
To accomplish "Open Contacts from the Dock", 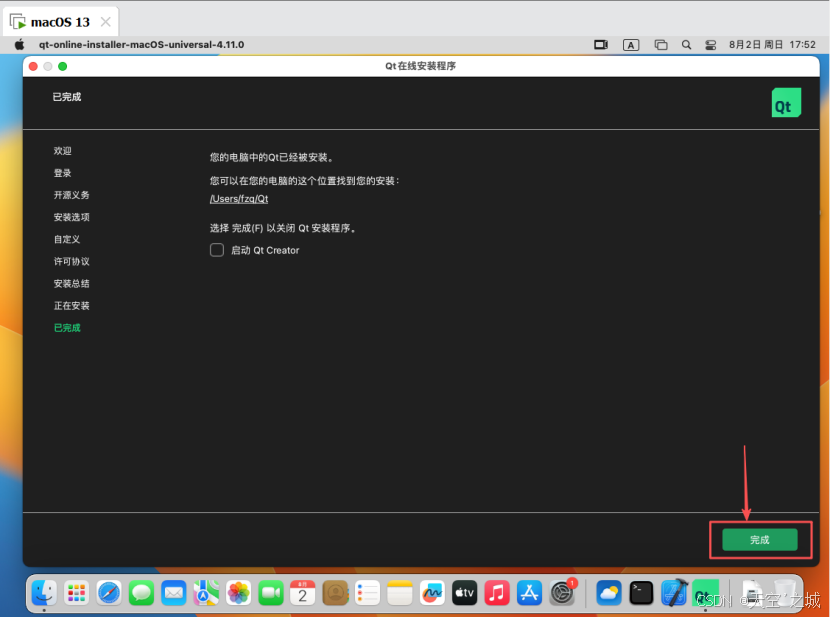I will coord(335,593).
